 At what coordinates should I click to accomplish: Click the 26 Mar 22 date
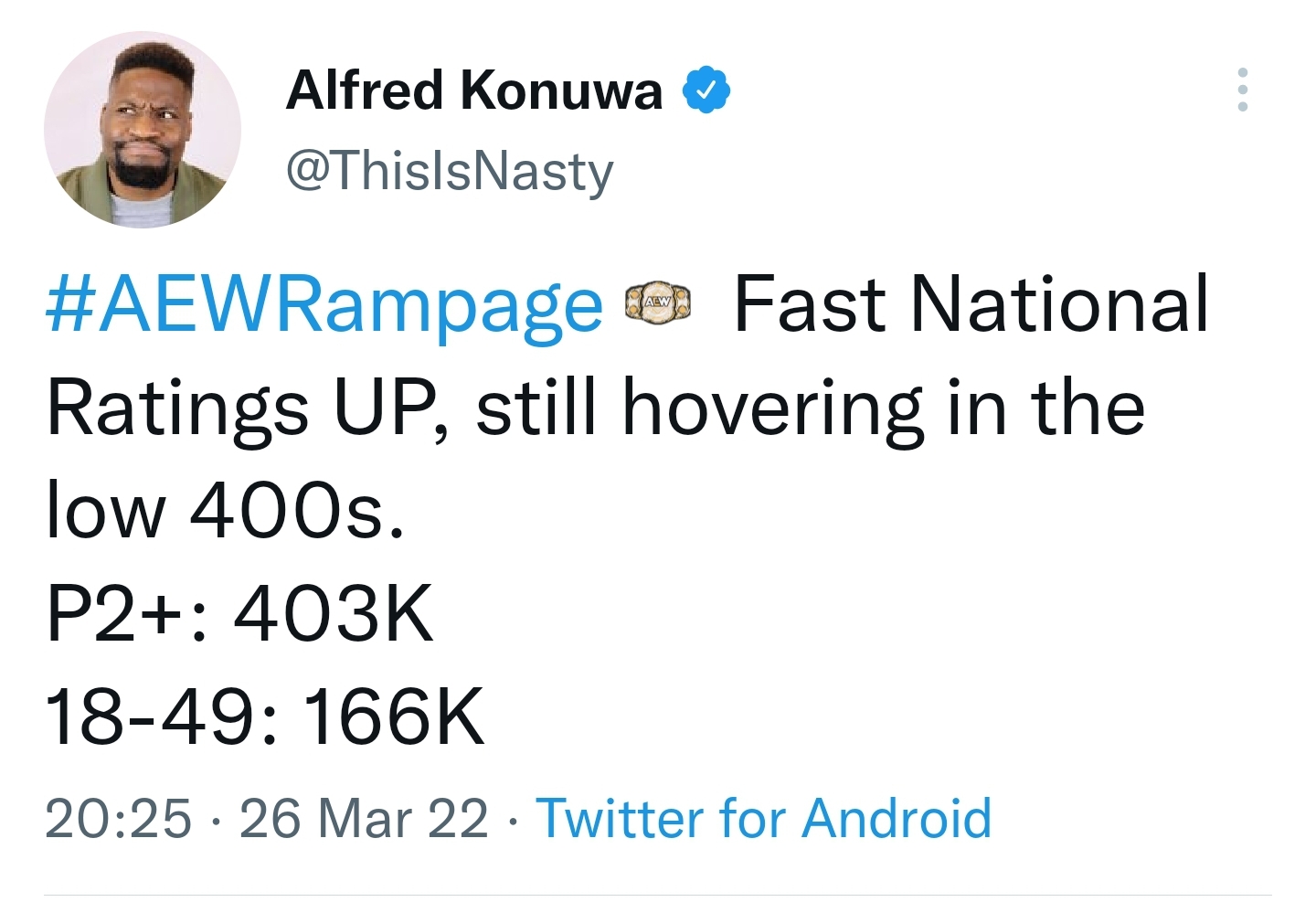pyautogui.click(x=364, y=818)
